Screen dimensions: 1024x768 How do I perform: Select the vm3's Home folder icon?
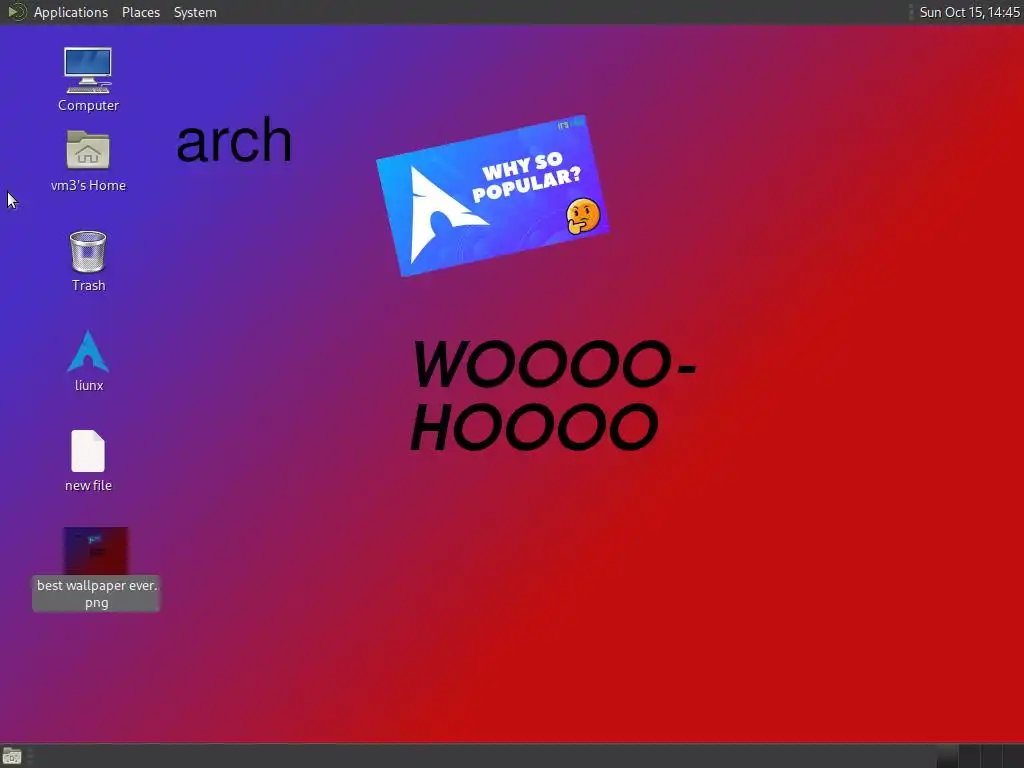point(88,150)
